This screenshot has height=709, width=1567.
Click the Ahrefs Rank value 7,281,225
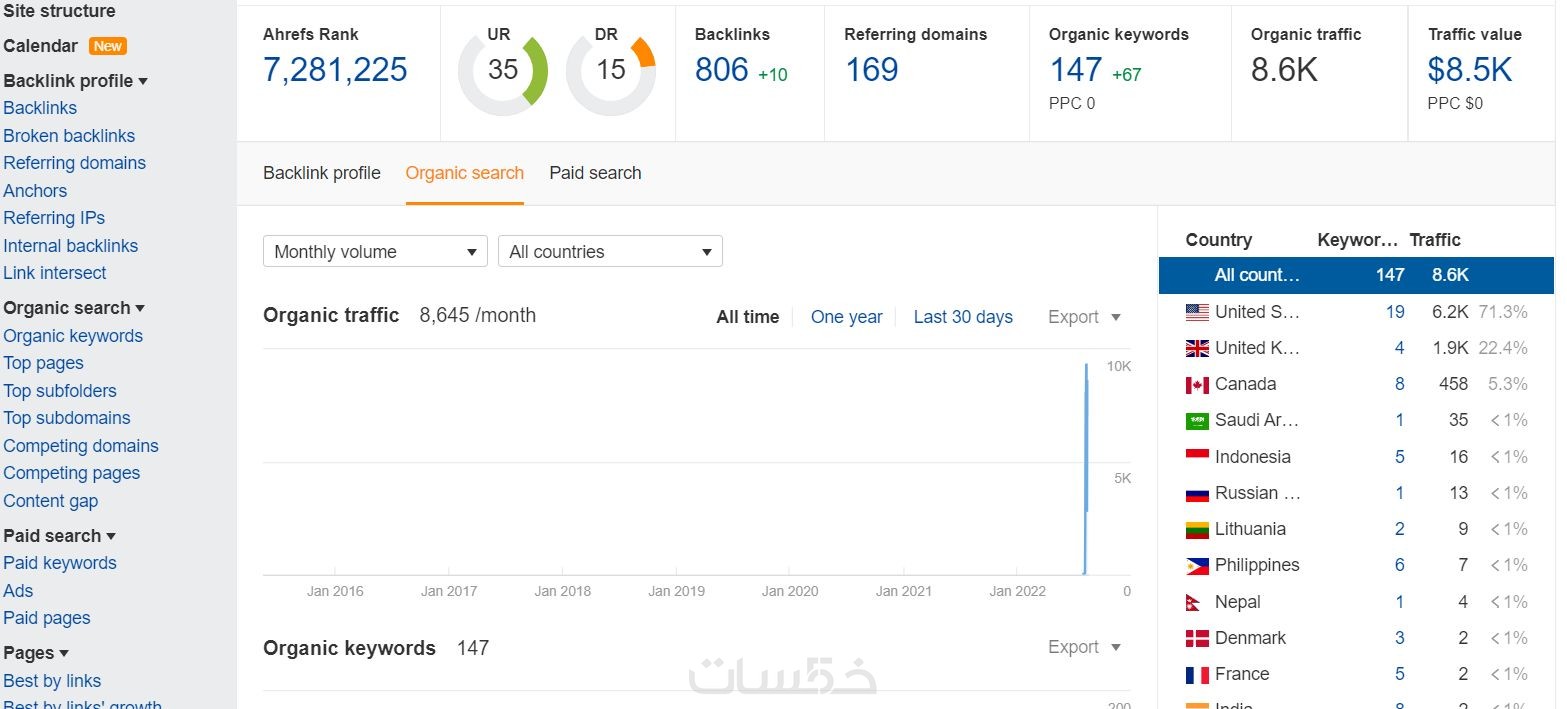(335, 70)
